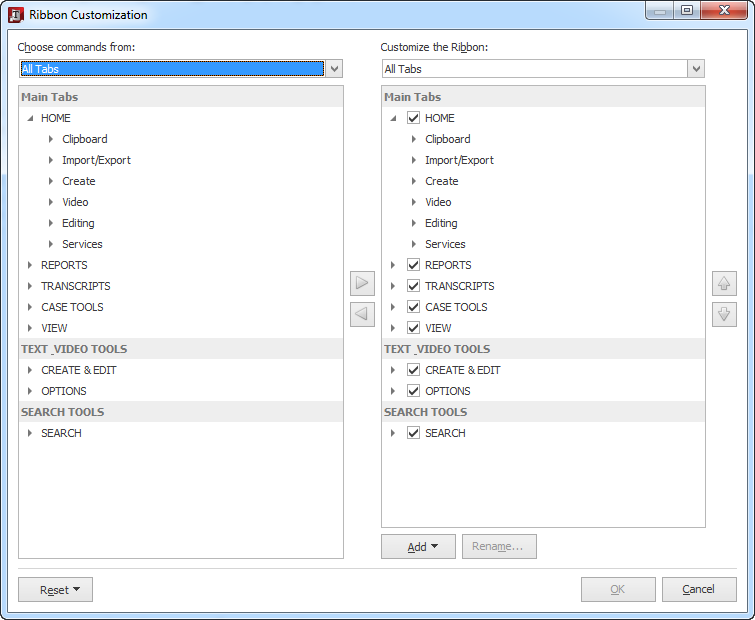Click the Ribbon Customization title bar app icon
This screenshot has width=755, height=620.
[16, 15]
